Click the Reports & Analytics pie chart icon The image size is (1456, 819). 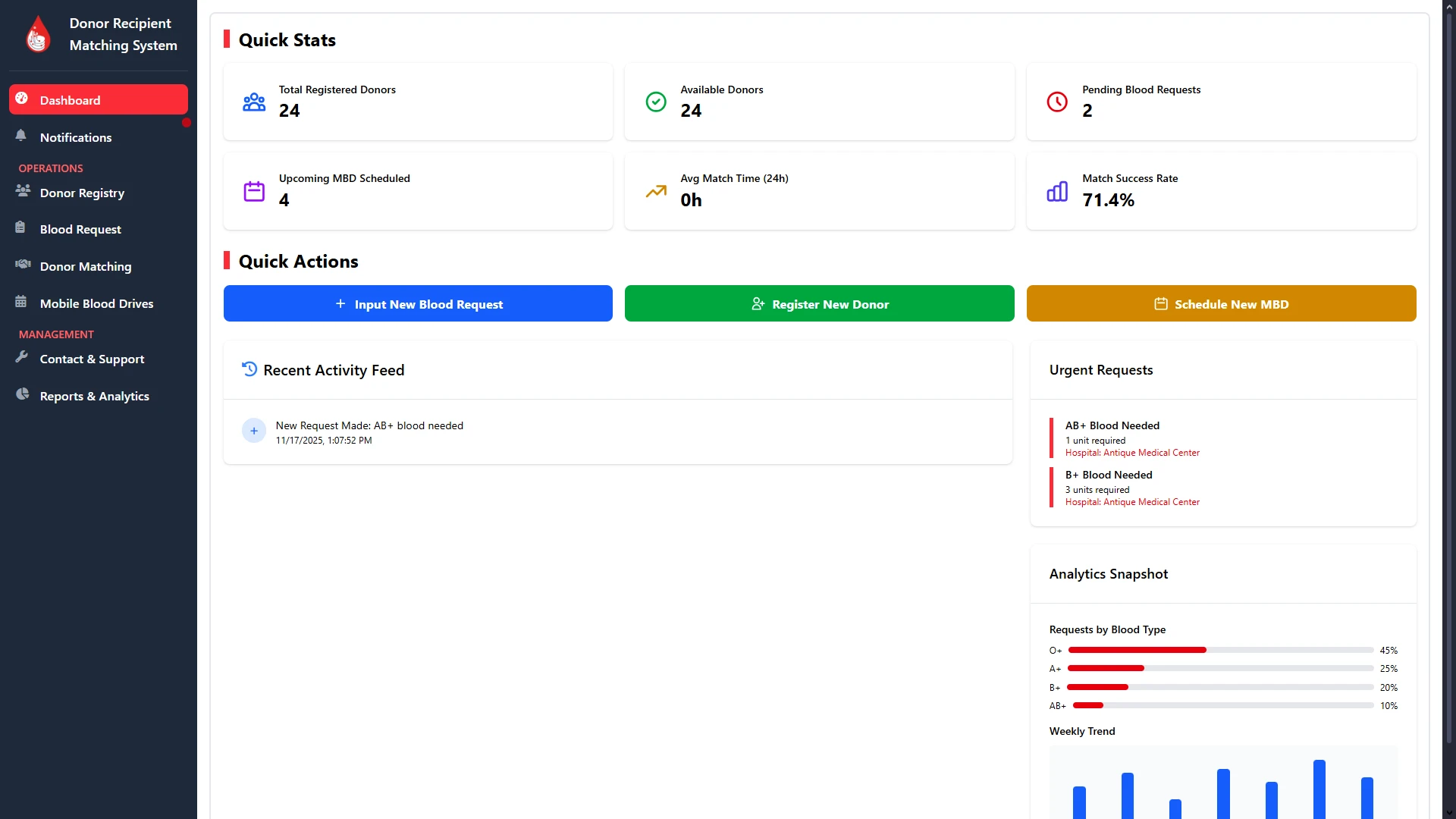pyautogui.click(x=22, y=394)
